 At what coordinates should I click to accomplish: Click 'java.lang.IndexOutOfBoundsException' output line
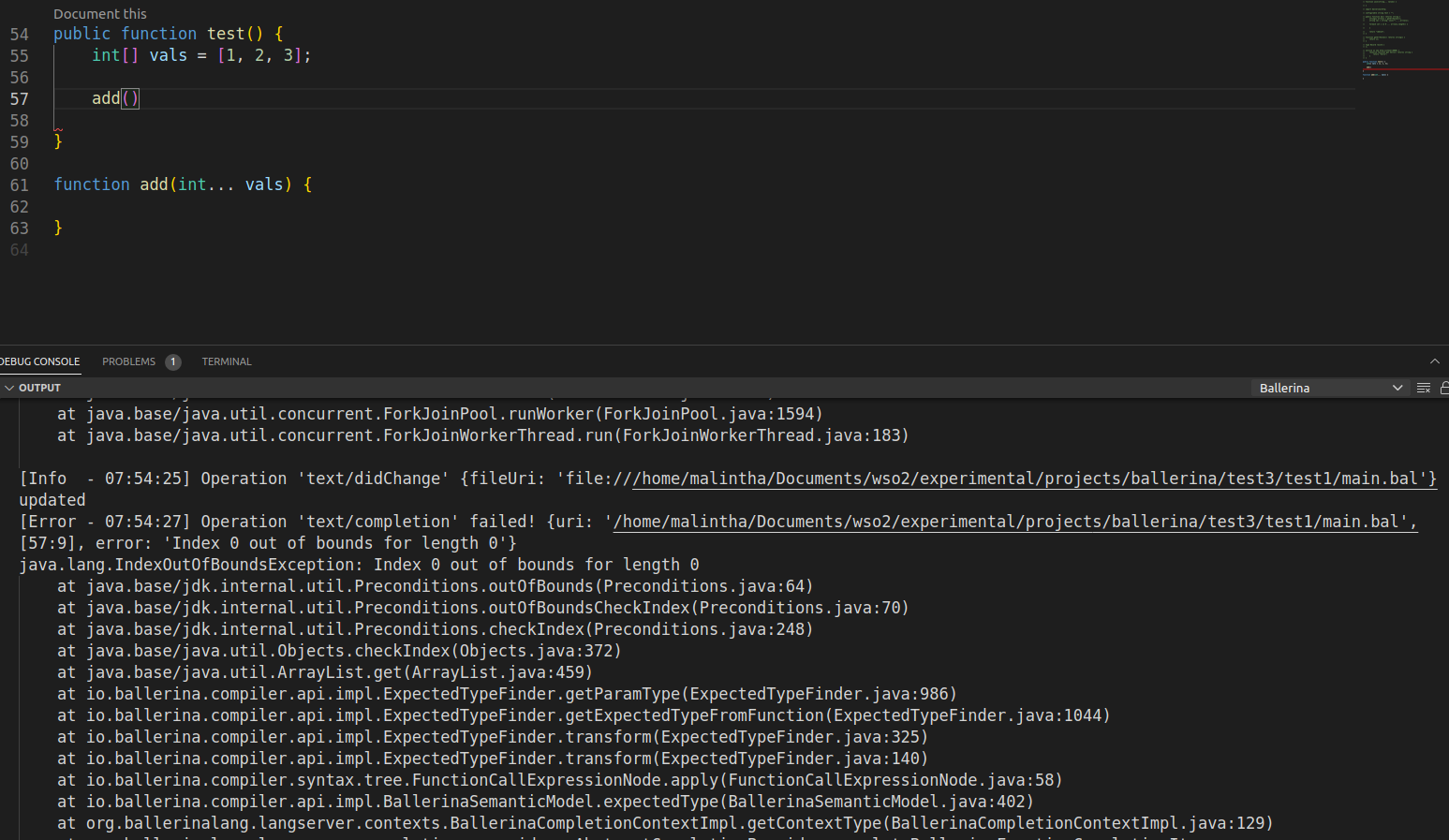359,565
